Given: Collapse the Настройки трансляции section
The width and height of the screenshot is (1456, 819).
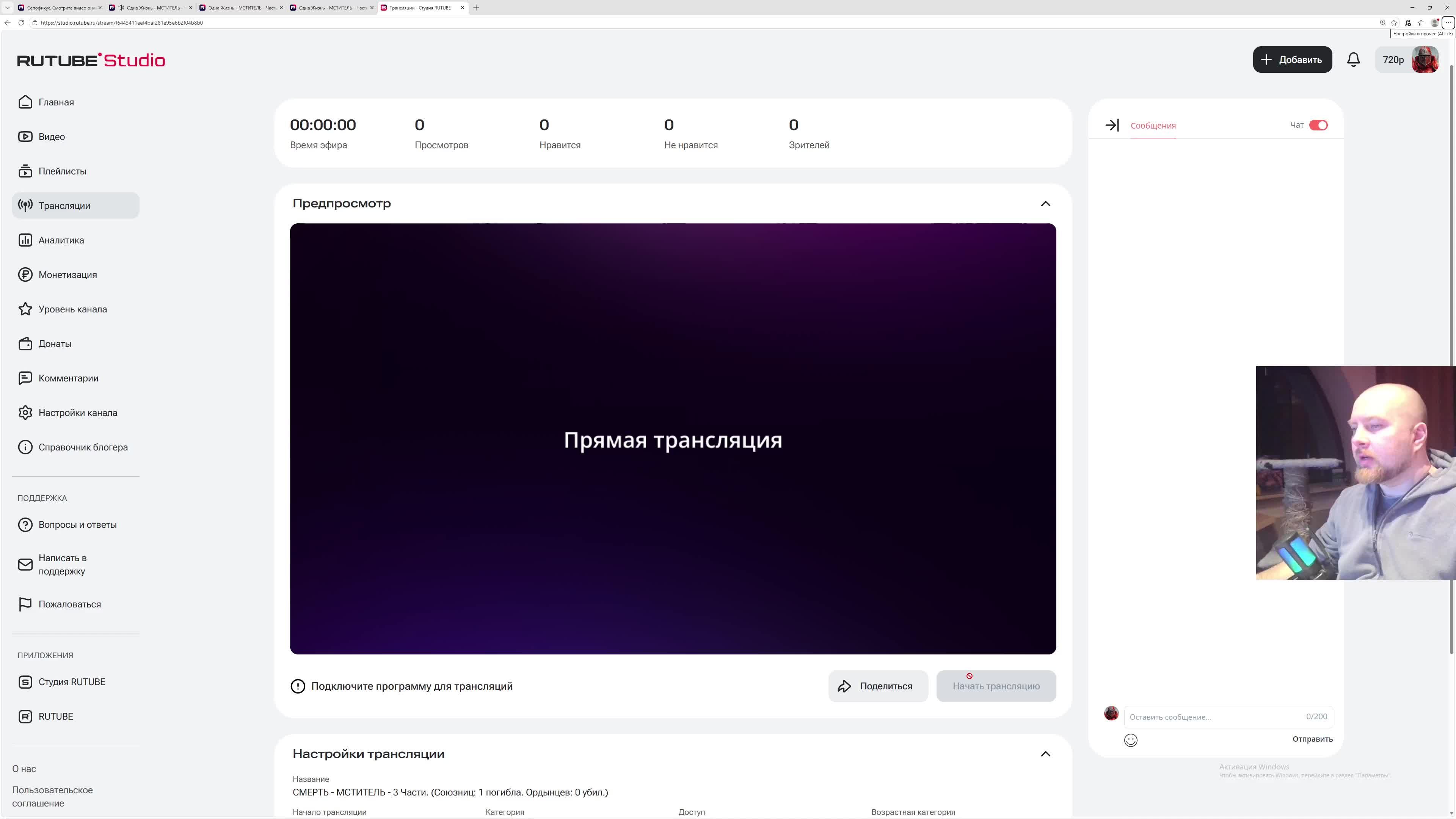Looking at the screenshot, I should click(1046, 753).
